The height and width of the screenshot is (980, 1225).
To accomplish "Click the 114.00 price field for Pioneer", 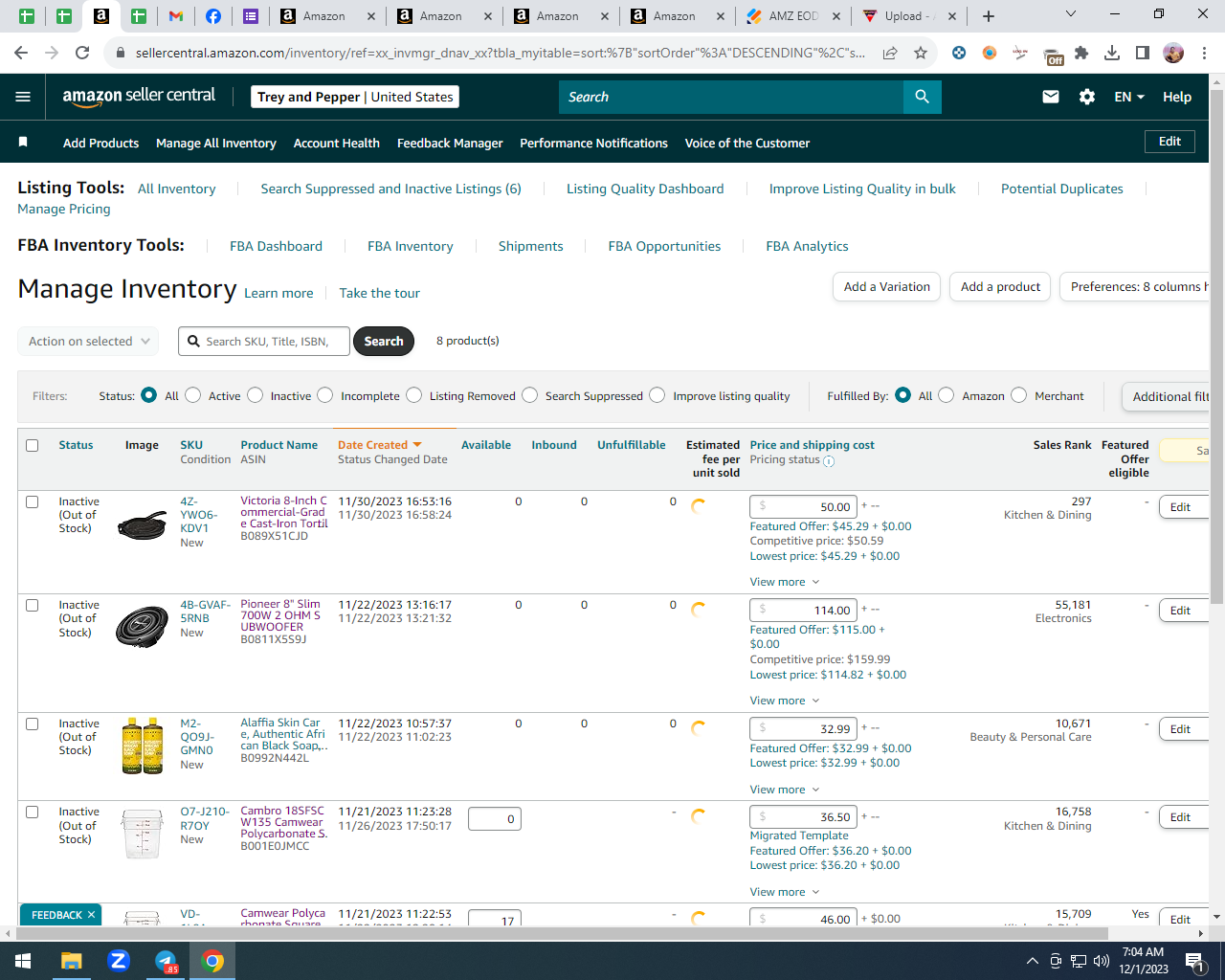I will click(x=803, y=610).
